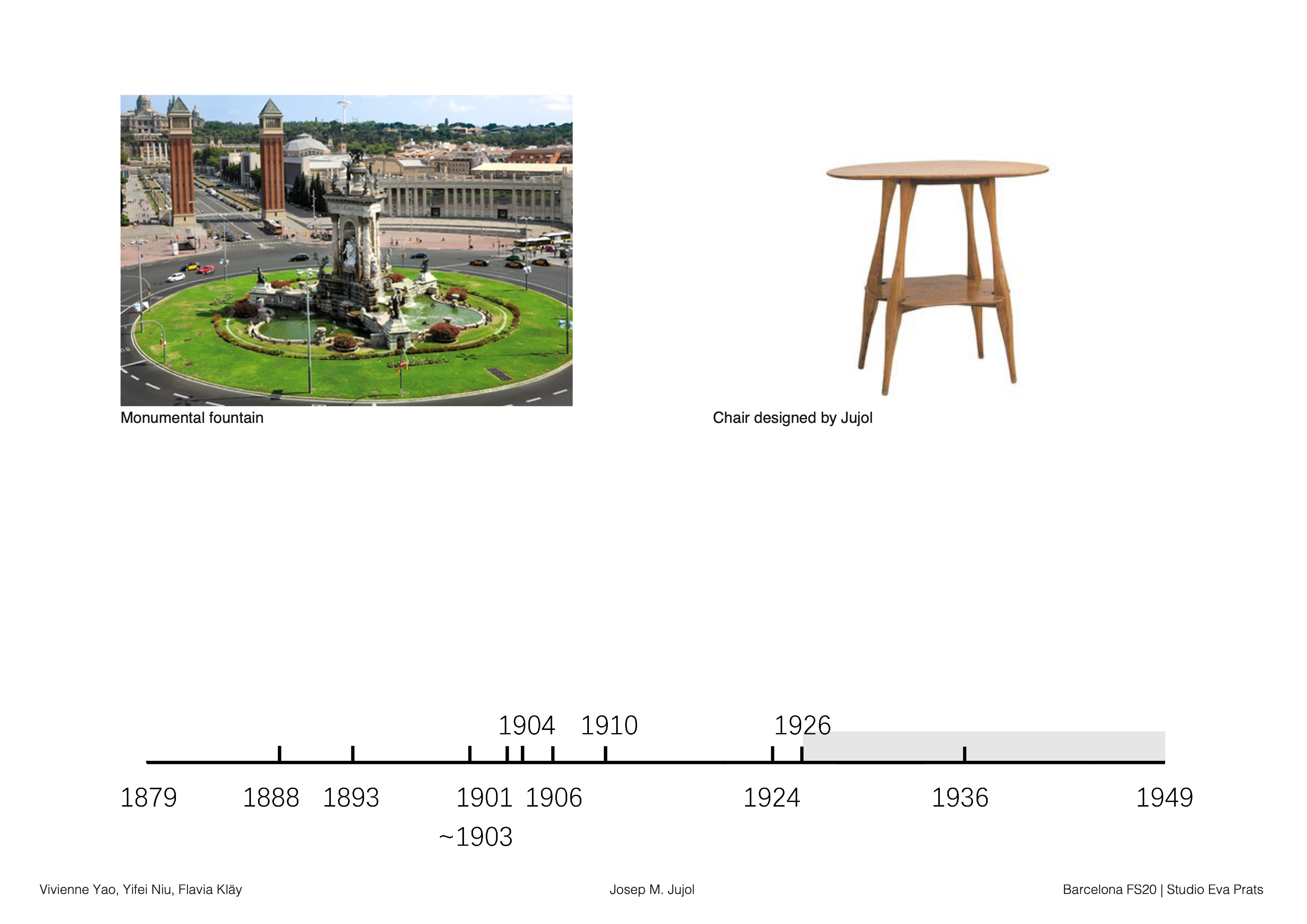The height and width of the screenshot is (924, 1307).
Task: Click the 1906 timeline label
Action: coord(554,798)
